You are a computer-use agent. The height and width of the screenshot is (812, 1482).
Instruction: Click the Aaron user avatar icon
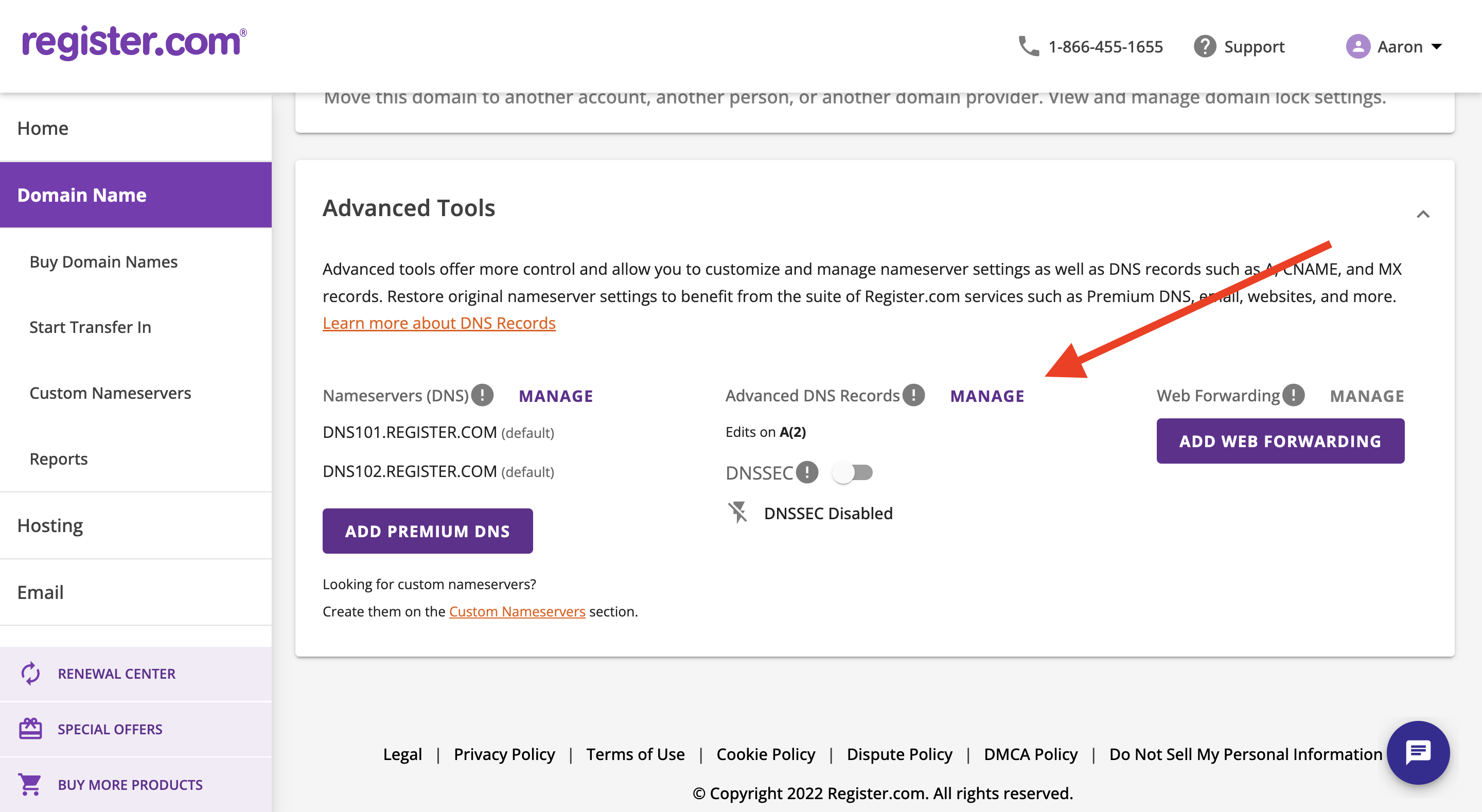pyautogui.click(x=1358, y=46)
